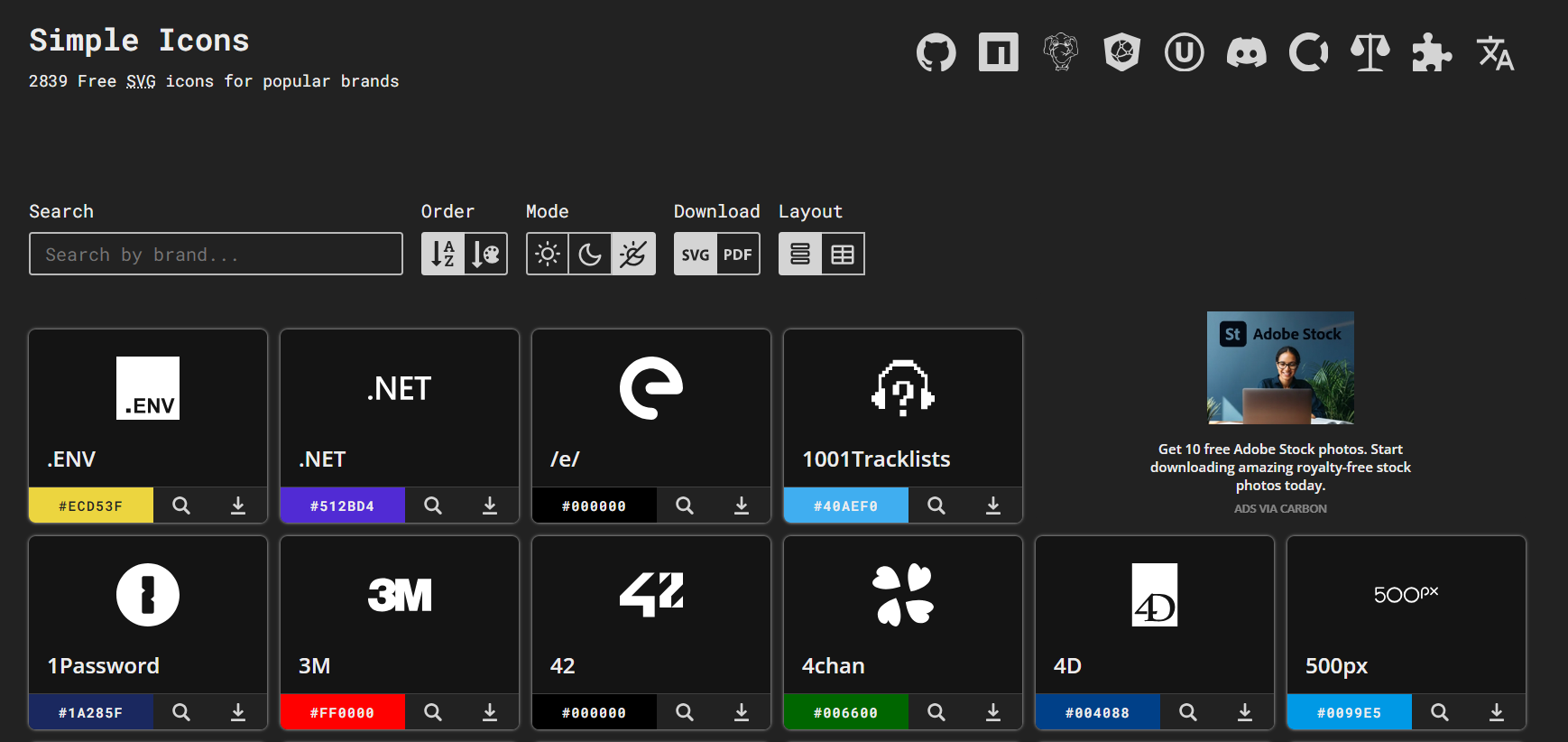Image resolution: width=1568 pixels, height=742 pixels.
Task: View details of 1001Tracklists icon
Action: (x=936, y=505)
